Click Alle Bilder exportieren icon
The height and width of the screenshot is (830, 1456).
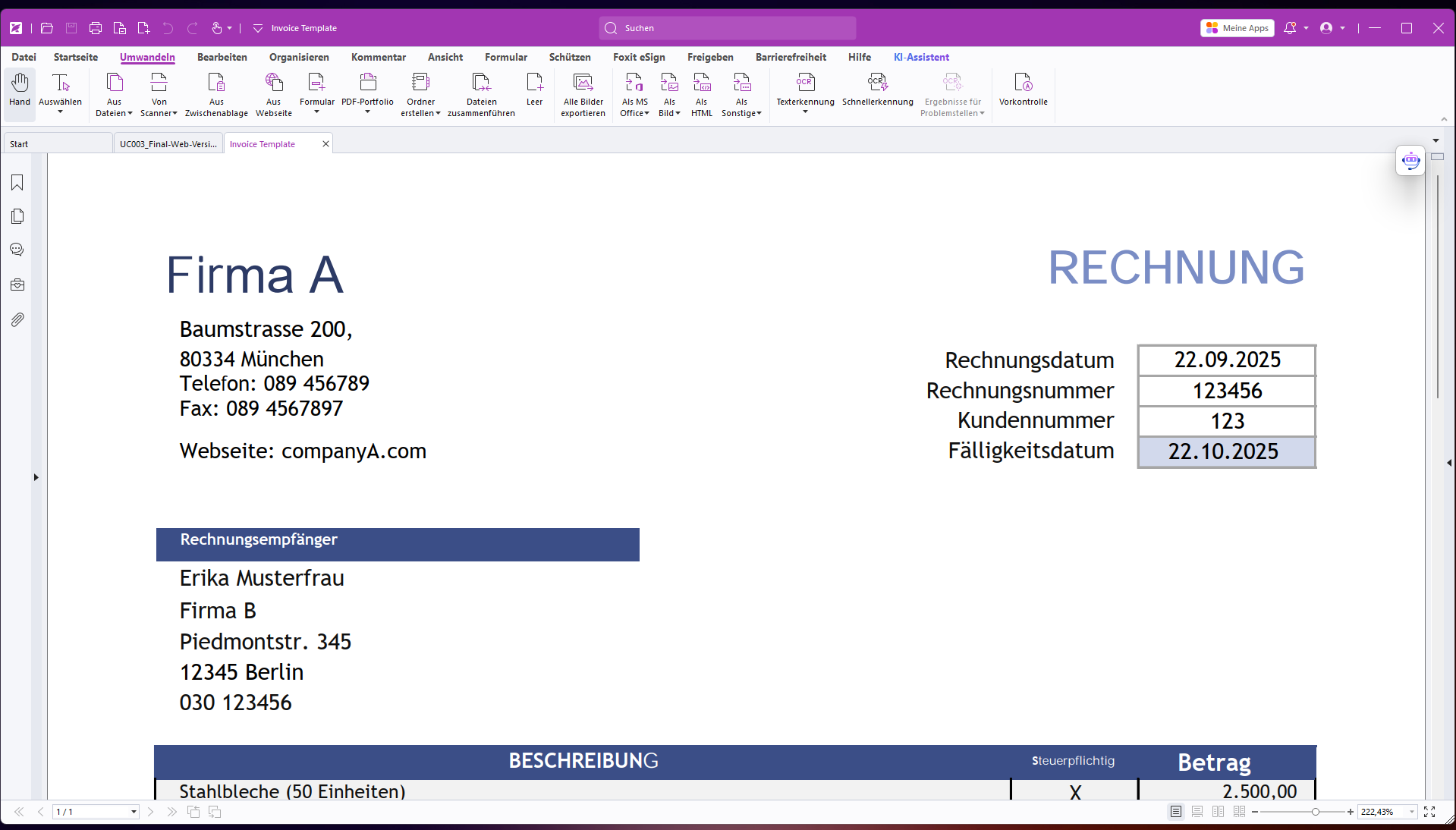pyautogui.click(x=583, y=83)
